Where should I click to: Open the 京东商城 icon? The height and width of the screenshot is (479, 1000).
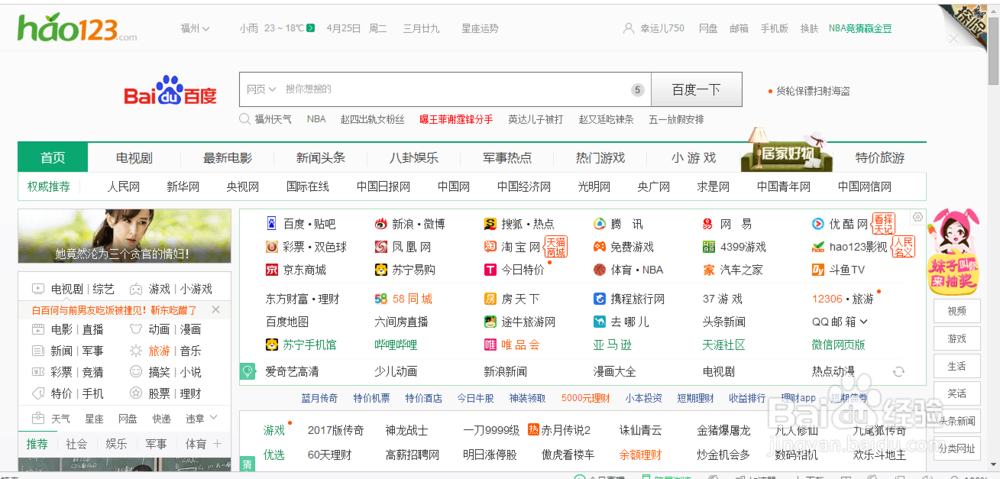(x=272, y=270)
